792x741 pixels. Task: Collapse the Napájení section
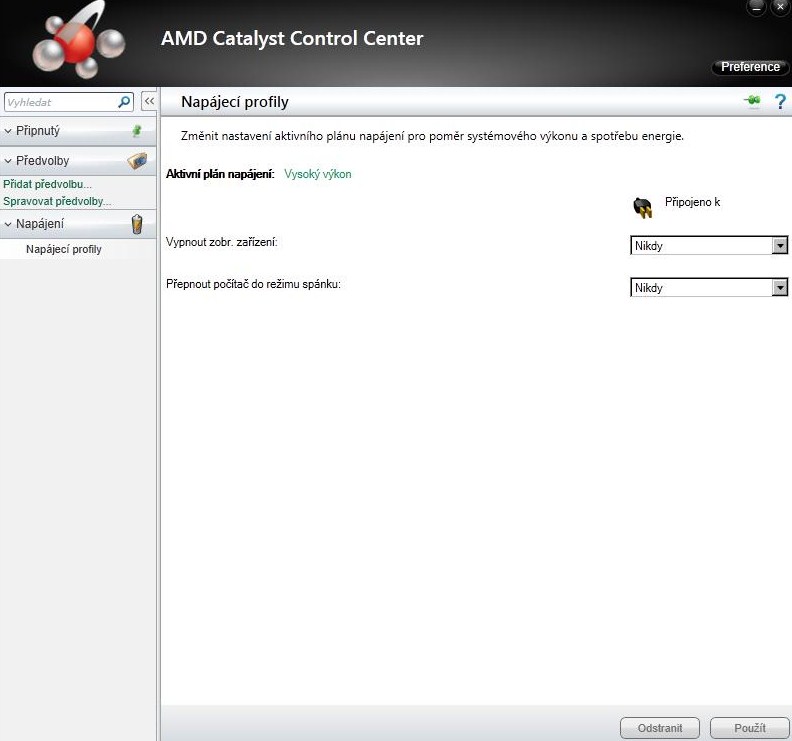8,224
